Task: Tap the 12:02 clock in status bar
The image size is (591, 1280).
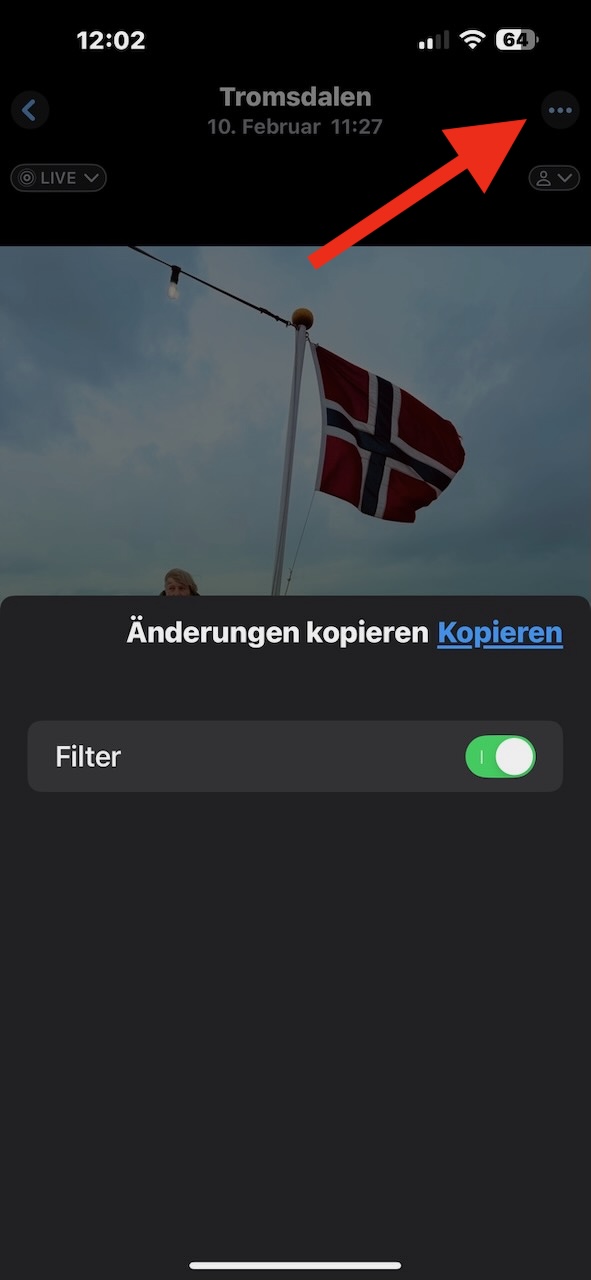Action: click(111, 41)
